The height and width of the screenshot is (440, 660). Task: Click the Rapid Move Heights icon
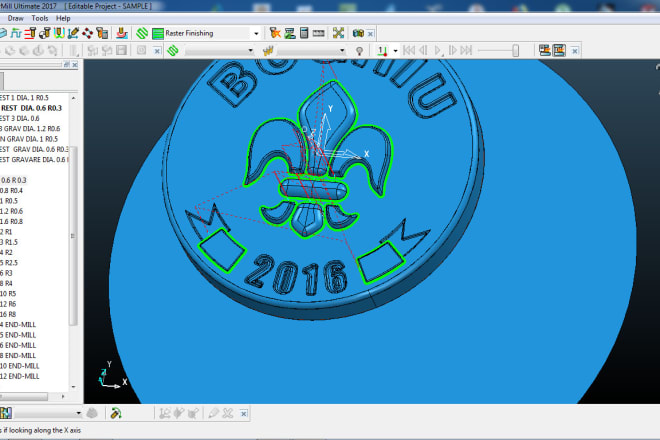tap(16, 33)
